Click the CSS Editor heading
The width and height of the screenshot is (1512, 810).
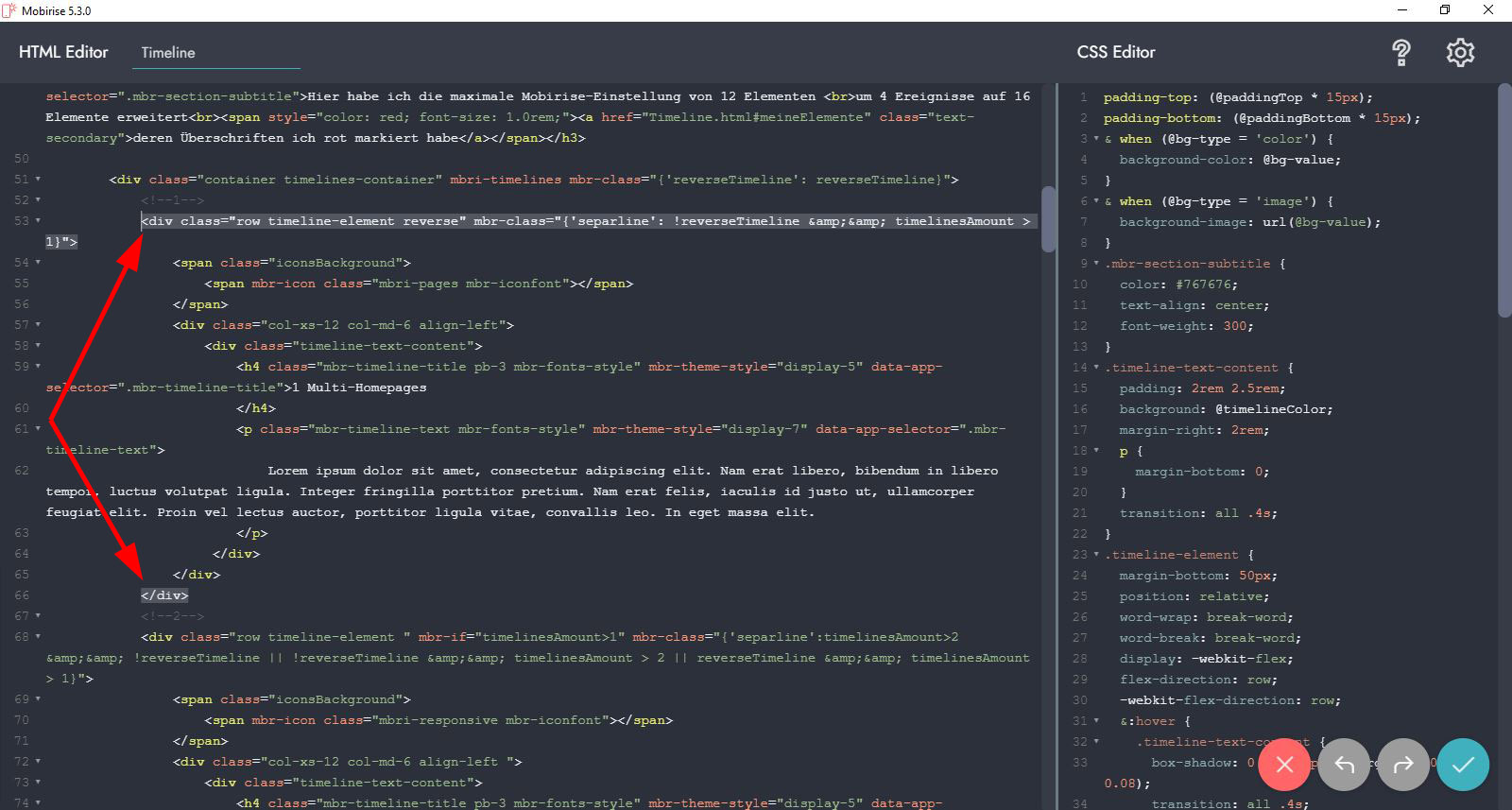point(1116,52)
